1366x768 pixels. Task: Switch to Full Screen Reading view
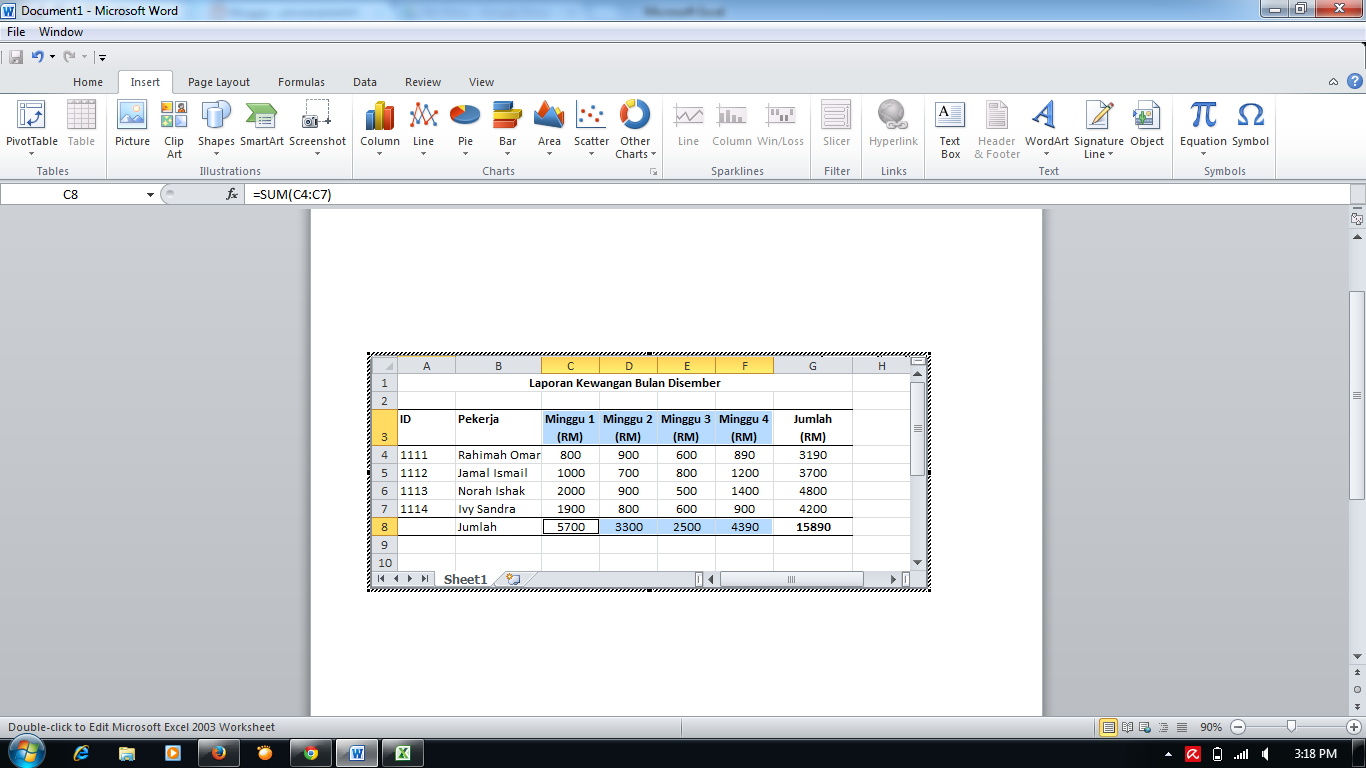click(1127, 727)
